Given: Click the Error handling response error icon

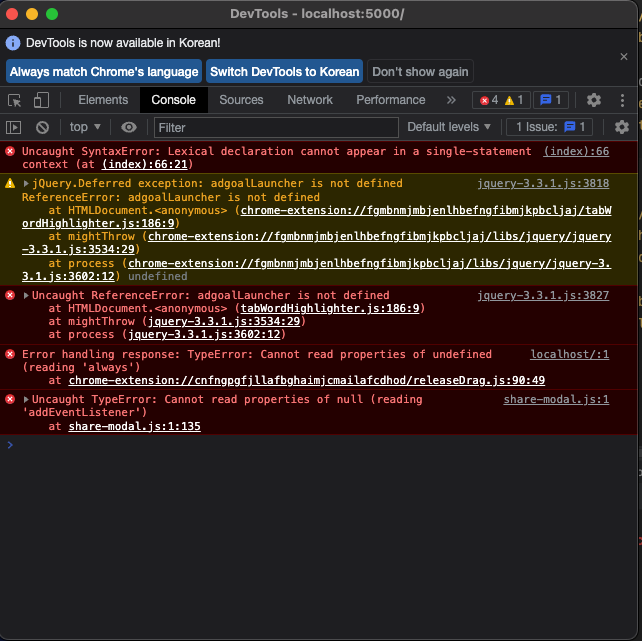Looking at the screenshot, I should pos(10,354).
